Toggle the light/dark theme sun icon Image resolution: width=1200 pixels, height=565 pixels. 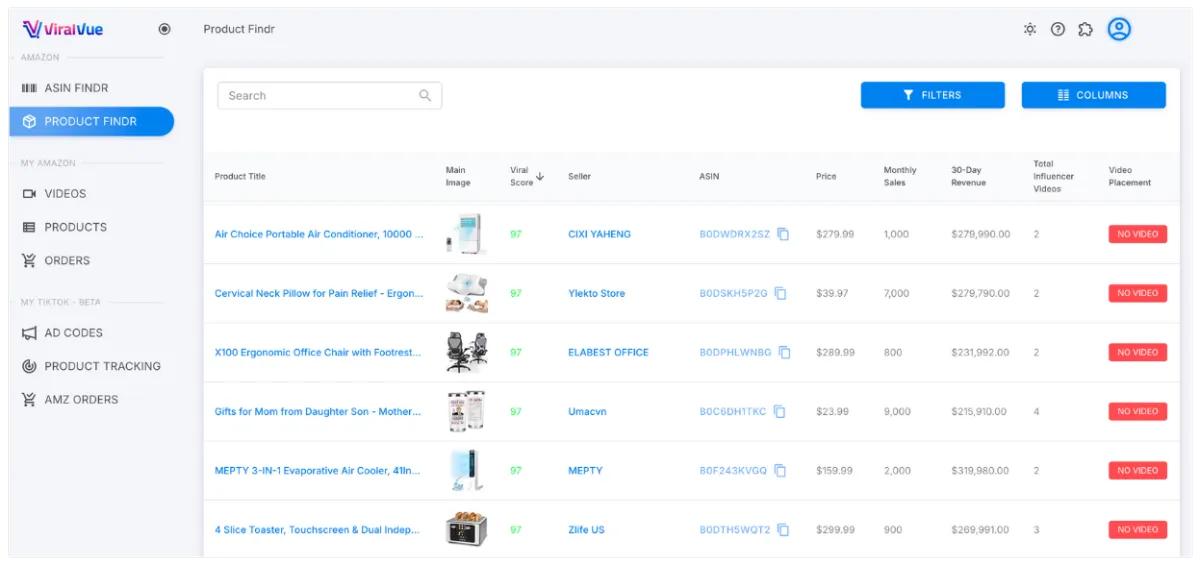(x=1030, y=29)
